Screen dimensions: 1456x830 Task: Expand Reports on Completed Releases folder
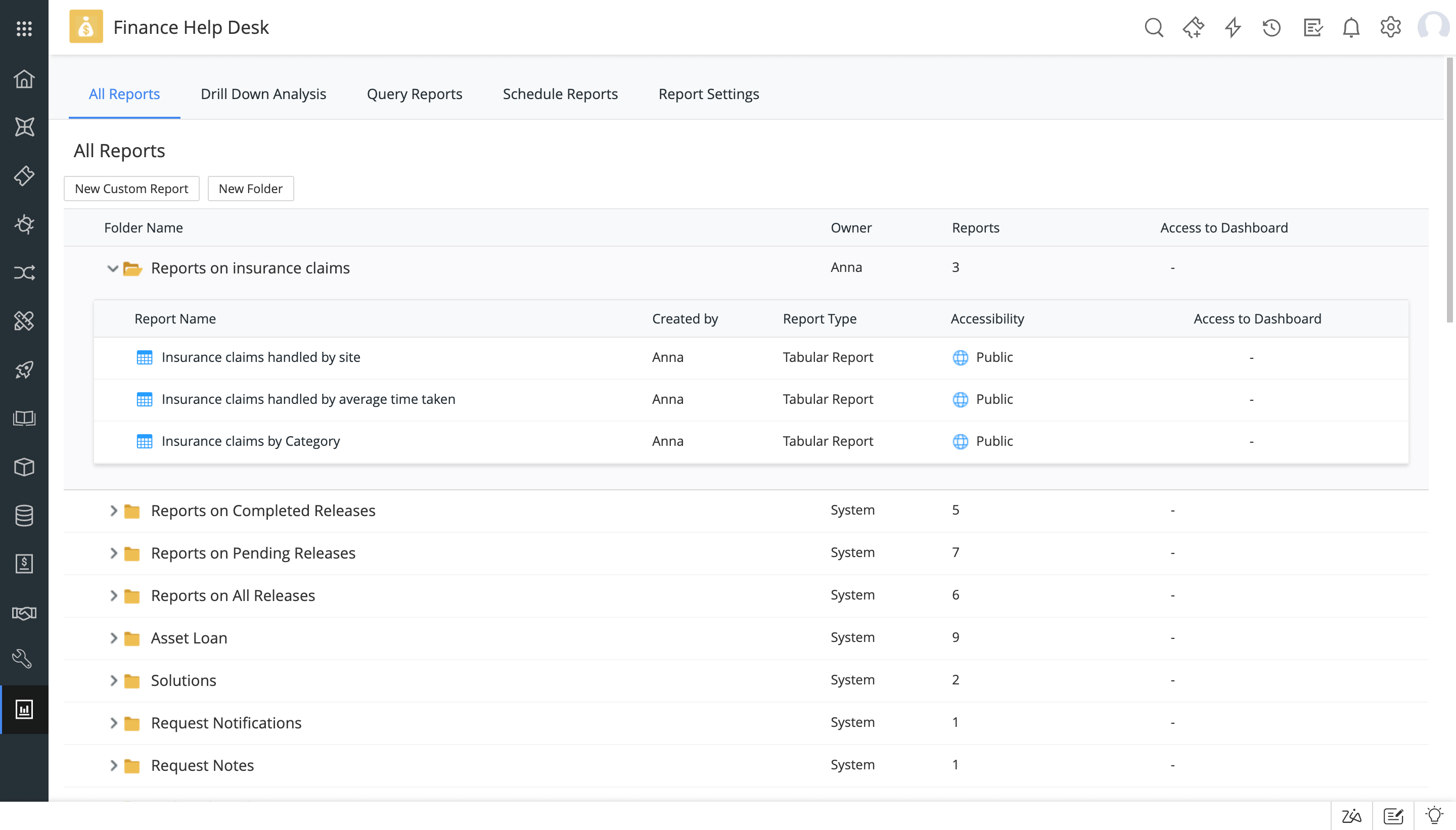point(113,511)
